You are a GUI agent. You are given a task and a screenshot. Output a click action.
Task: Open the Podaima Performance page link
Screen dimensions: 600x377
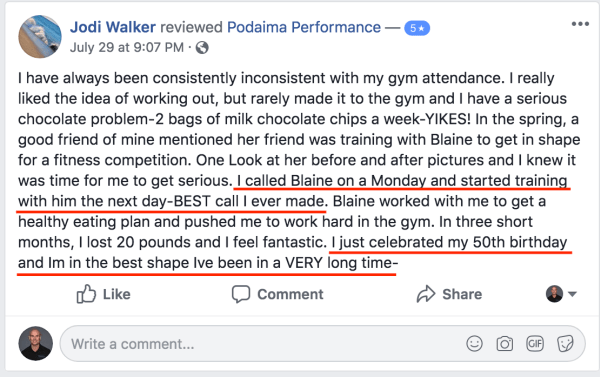click(x=304, y=27)
